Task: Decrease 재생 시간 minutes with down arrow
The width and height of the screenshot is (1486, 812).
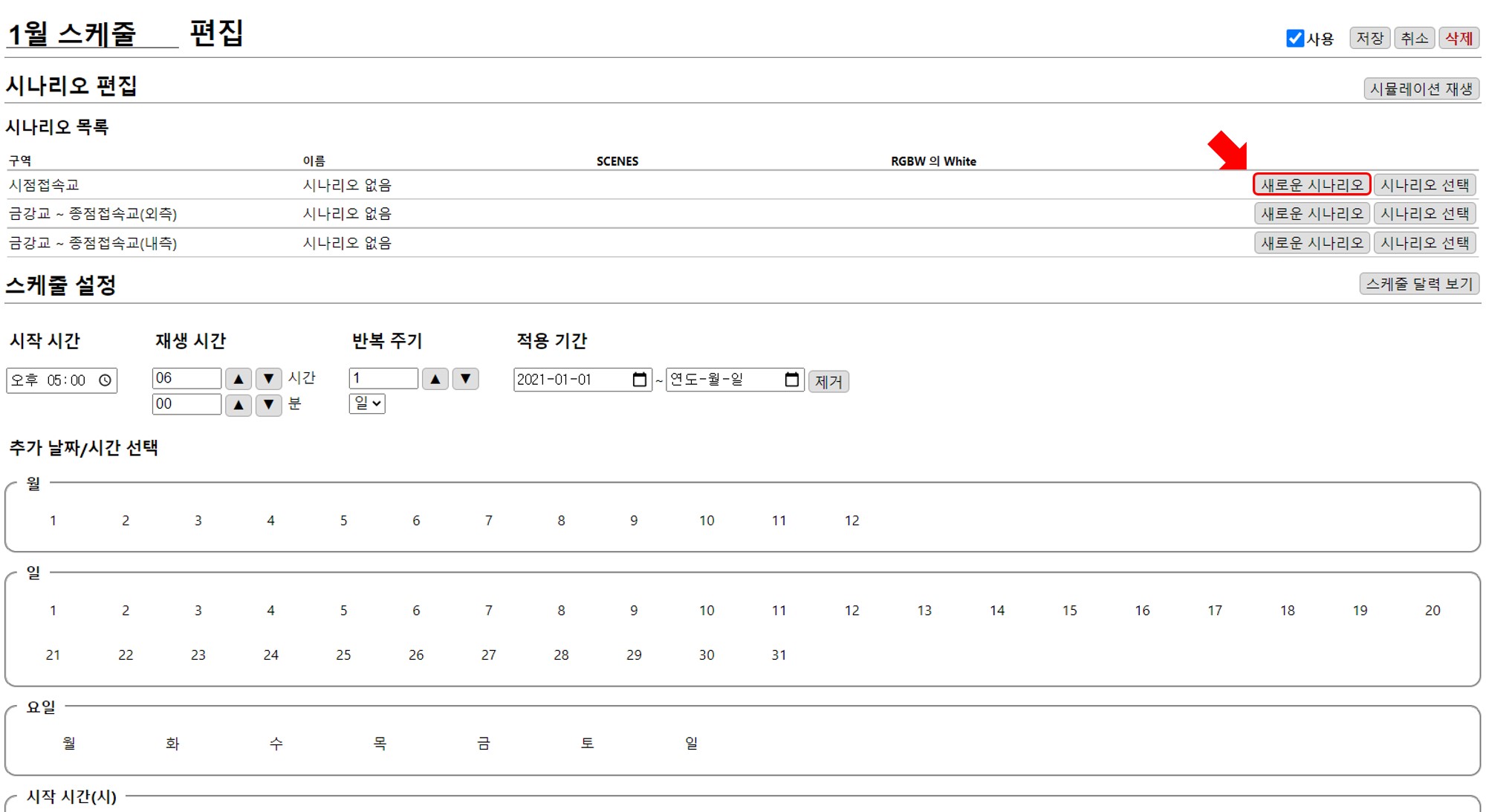Action: tap(269, 405)
